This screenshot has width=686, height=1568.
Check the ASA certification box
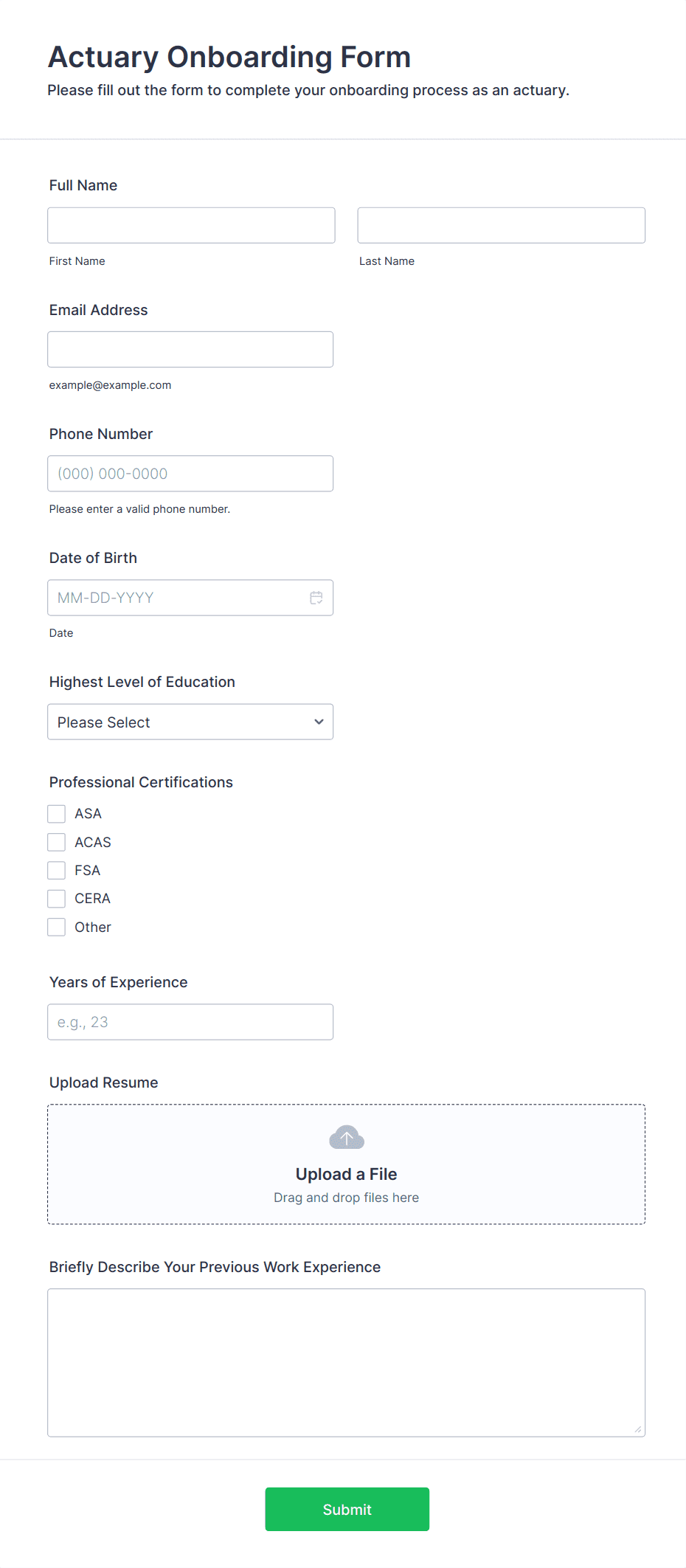[x=57, y=814]
